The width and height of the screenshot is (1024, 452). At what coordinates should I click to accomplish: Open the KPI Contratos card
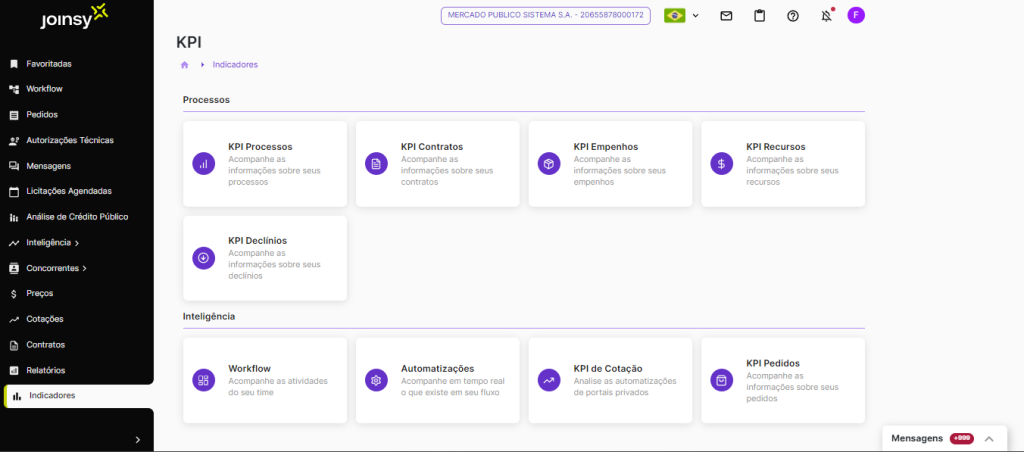[437, 164]
